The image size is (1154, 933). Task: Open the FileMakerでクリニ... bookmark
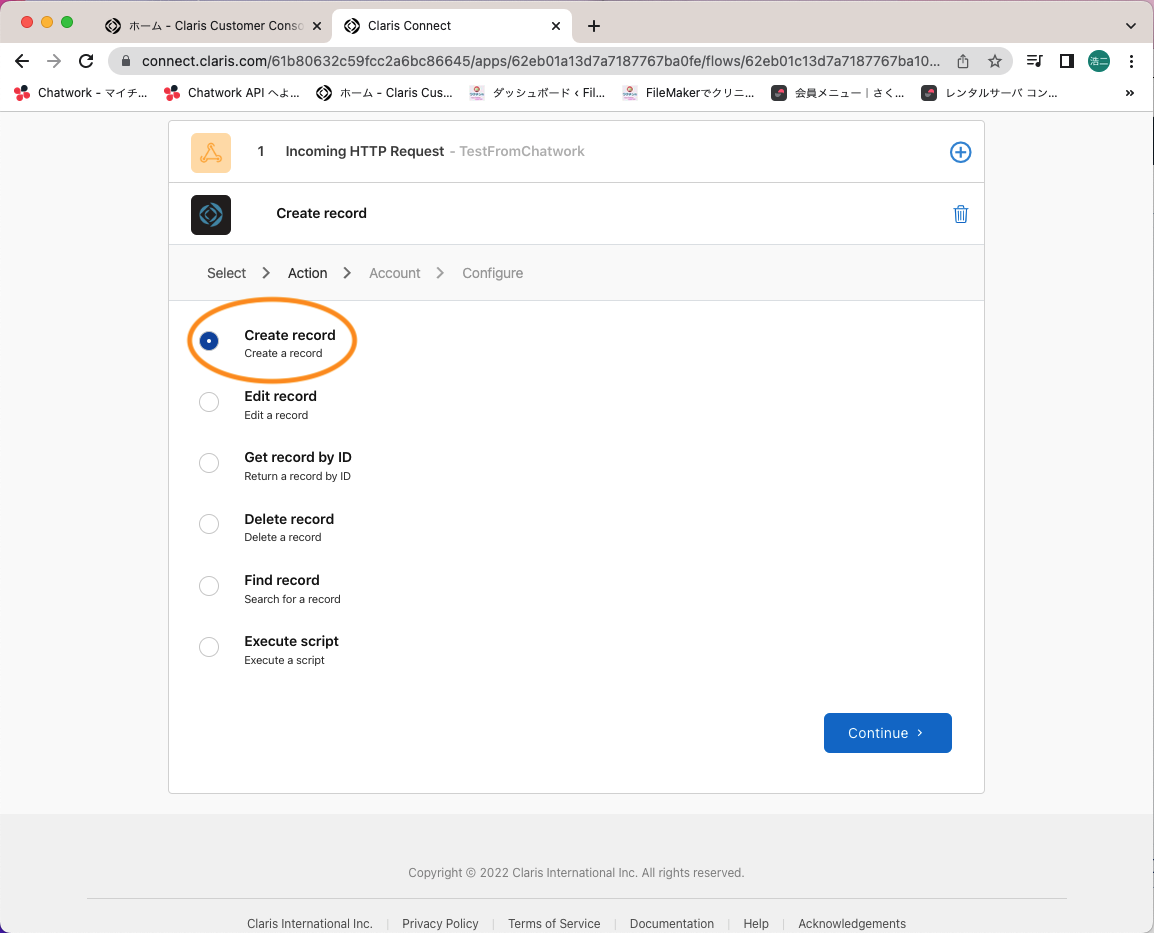click(688, 93)
